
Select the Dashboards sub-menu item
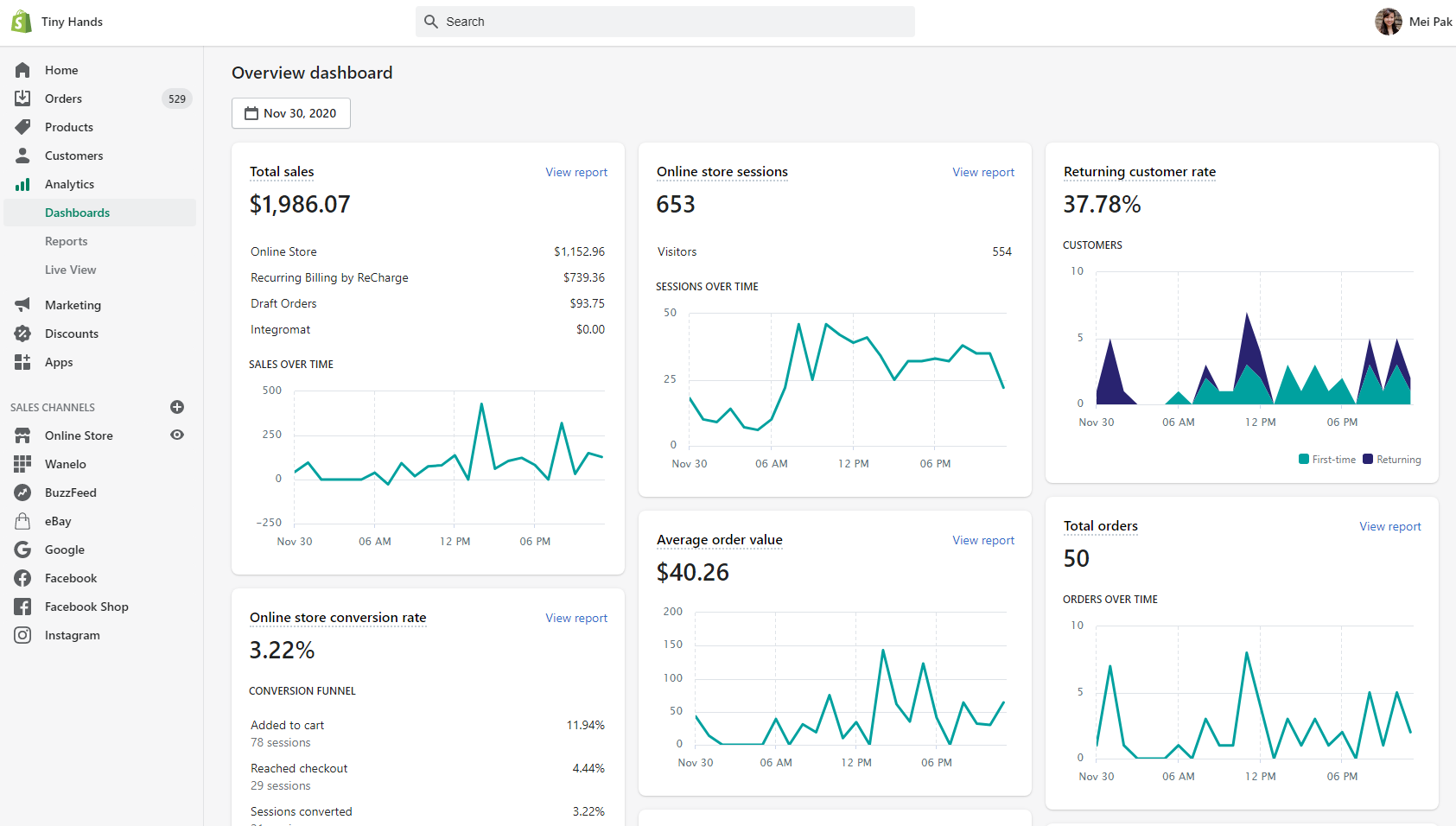(100, 213)
